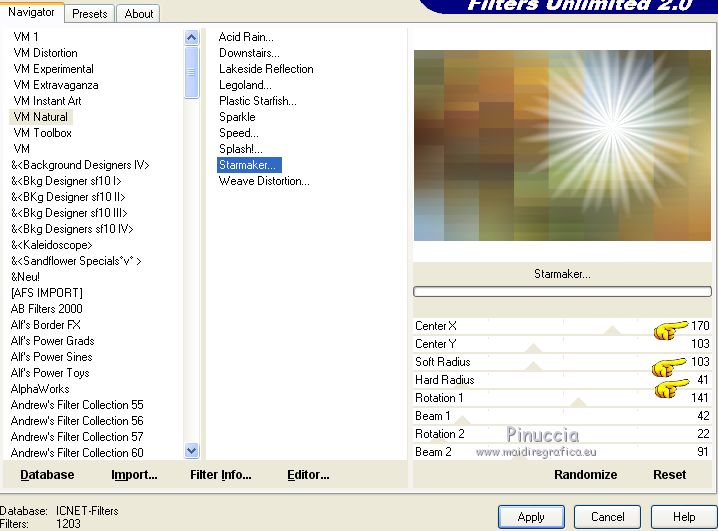Screen dimensions: 718x531
Task: Click the Rotation 2 slider
Action: [562, 433]
